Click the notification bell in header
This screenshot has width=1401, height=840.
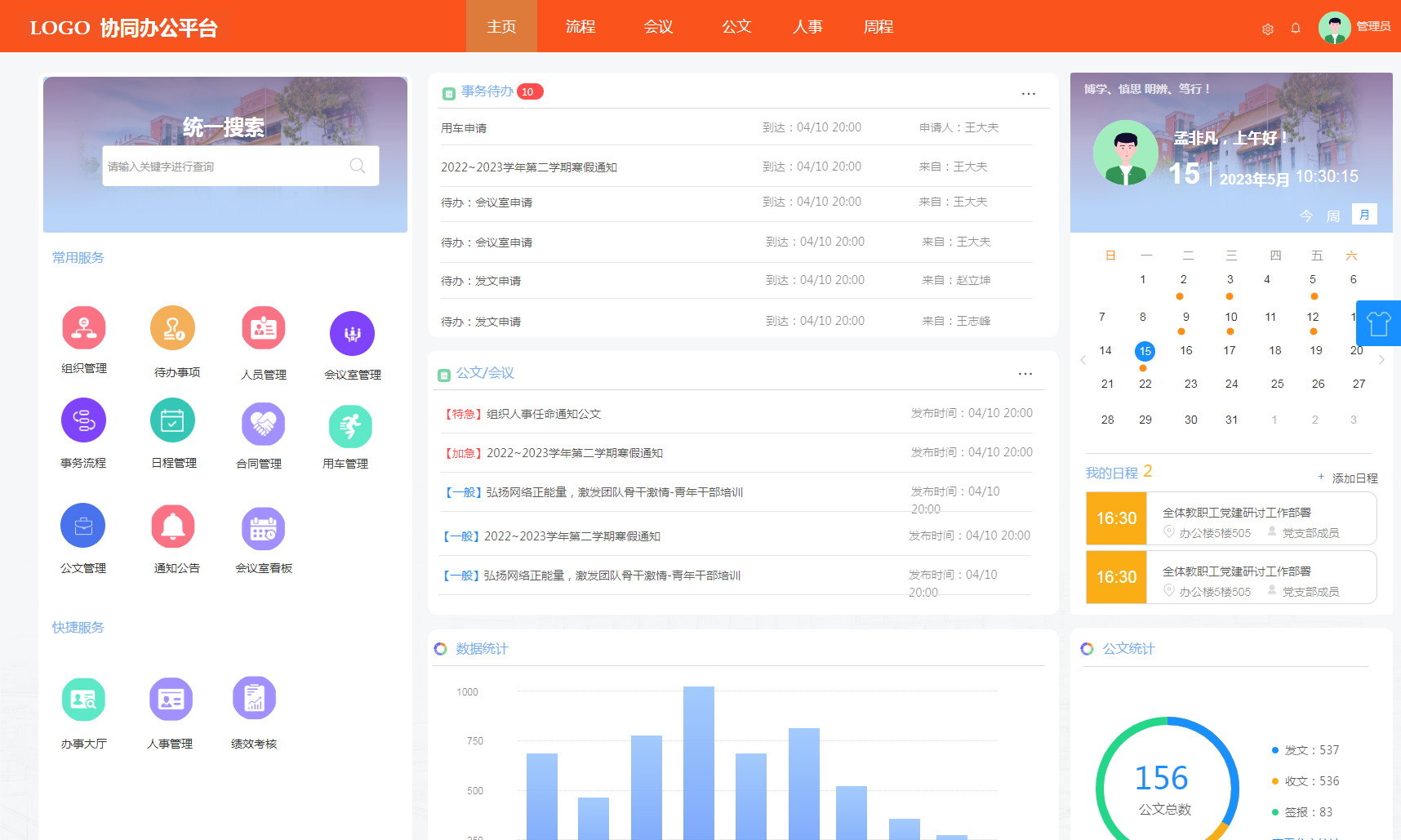pyautogui.click(x=1296, y=29)
